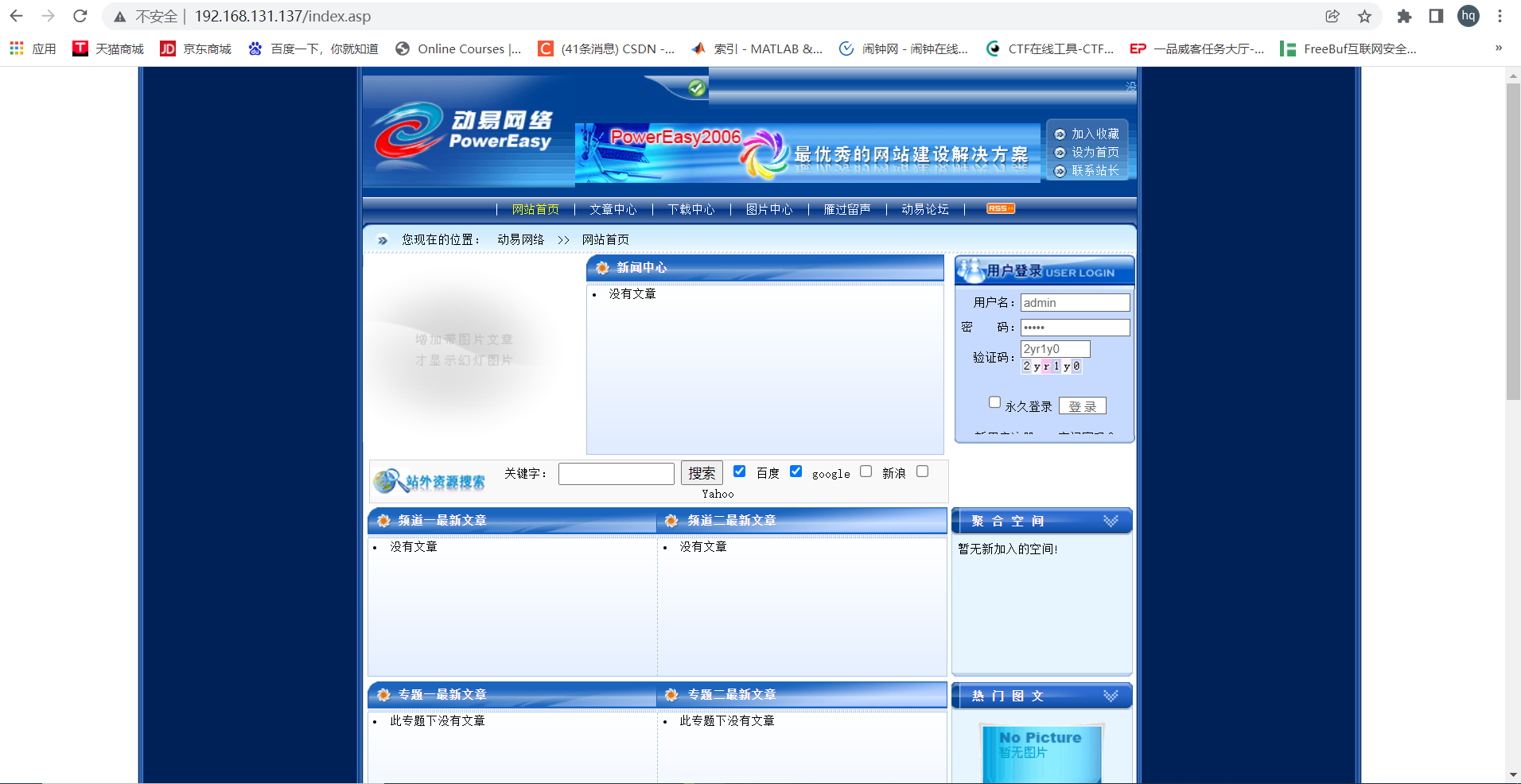Click the 登录 login button
The height and width of the screenshot is (784, 1521).
click(1082, 406)
